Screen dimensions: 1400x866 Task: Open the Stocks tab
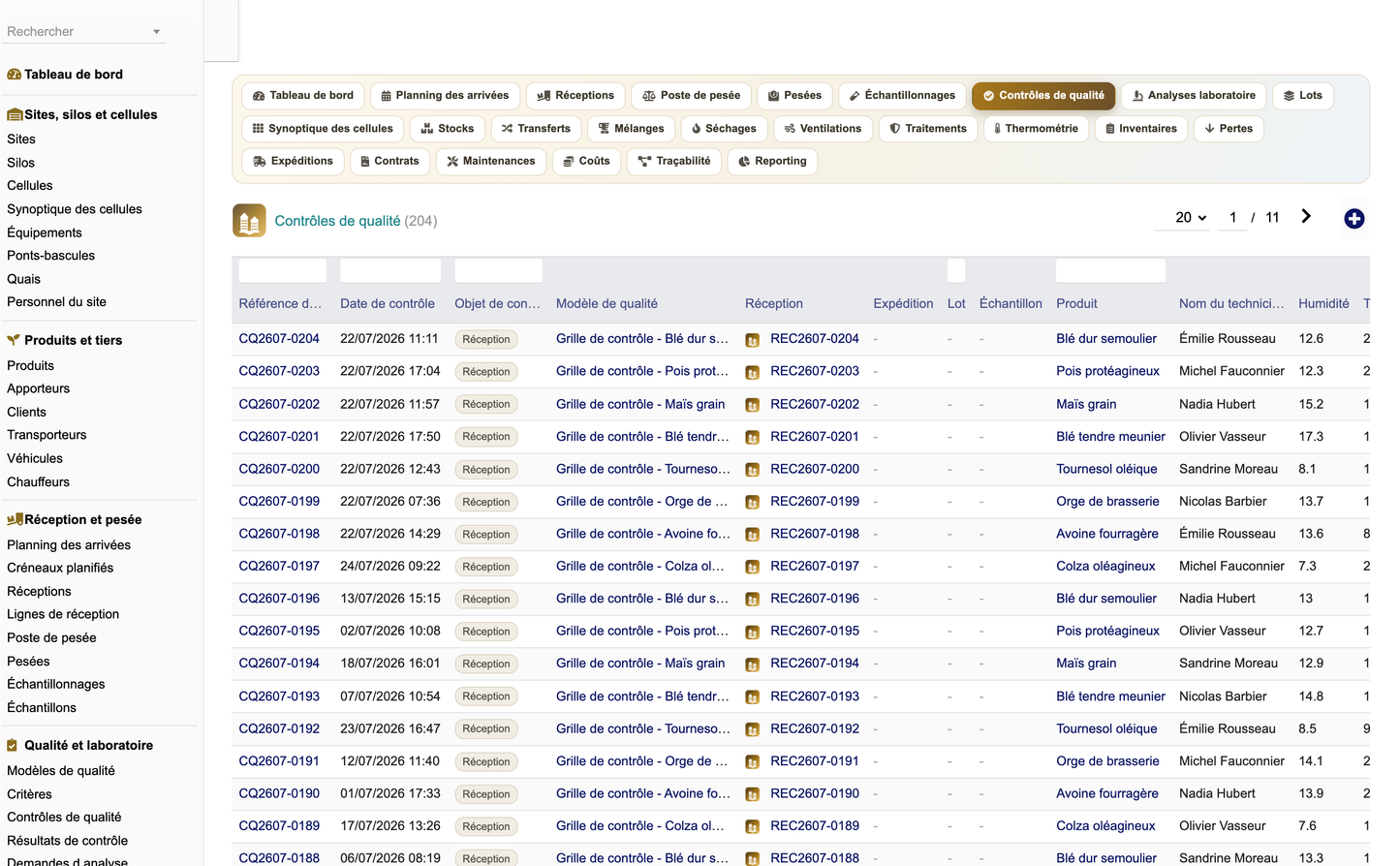point(448,129)
